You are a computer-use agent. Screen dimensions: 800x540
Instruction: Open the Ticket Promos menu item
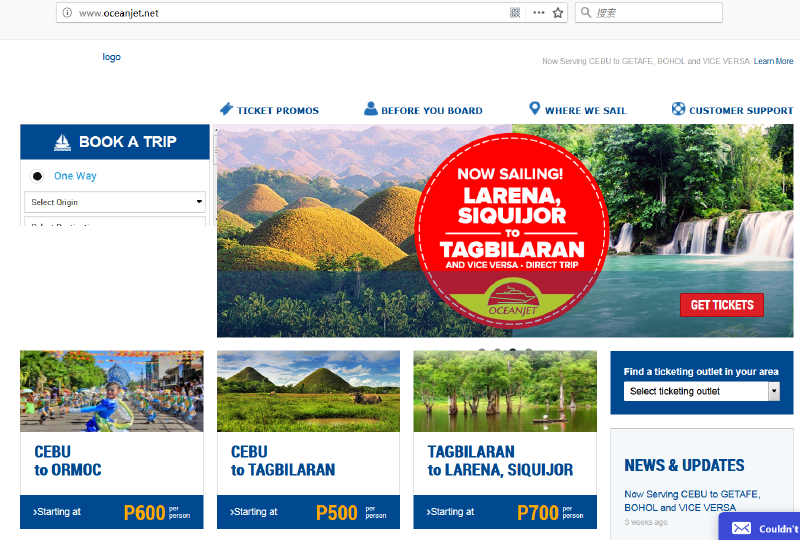[269, 110]
